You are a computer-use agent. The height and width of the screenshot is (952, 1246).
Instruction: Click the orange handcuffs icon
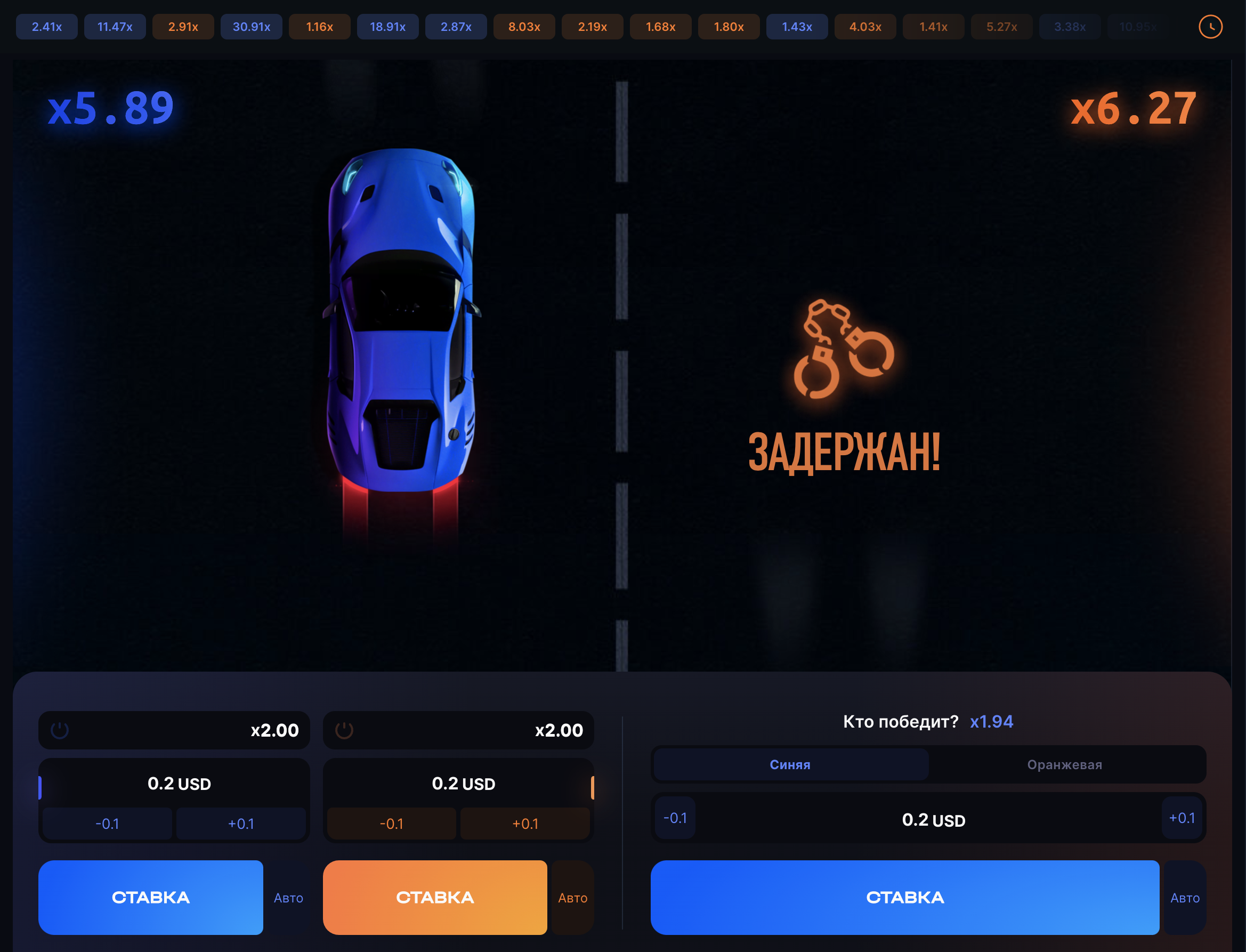point(844,349)
